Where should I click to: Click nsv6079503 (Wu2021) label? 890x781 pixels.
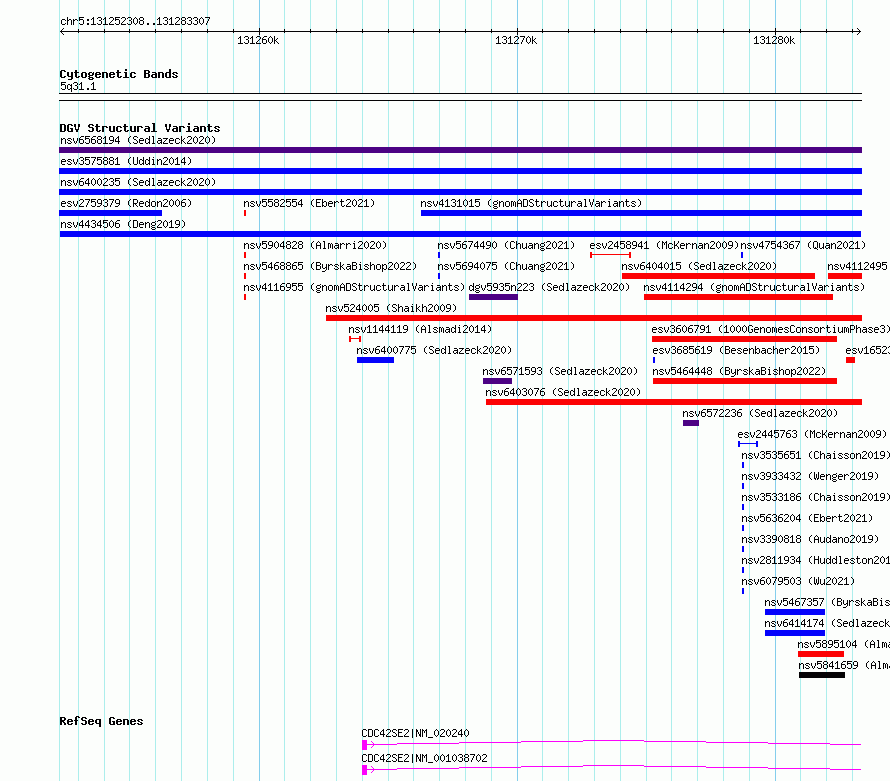click(x=798, y=581)
